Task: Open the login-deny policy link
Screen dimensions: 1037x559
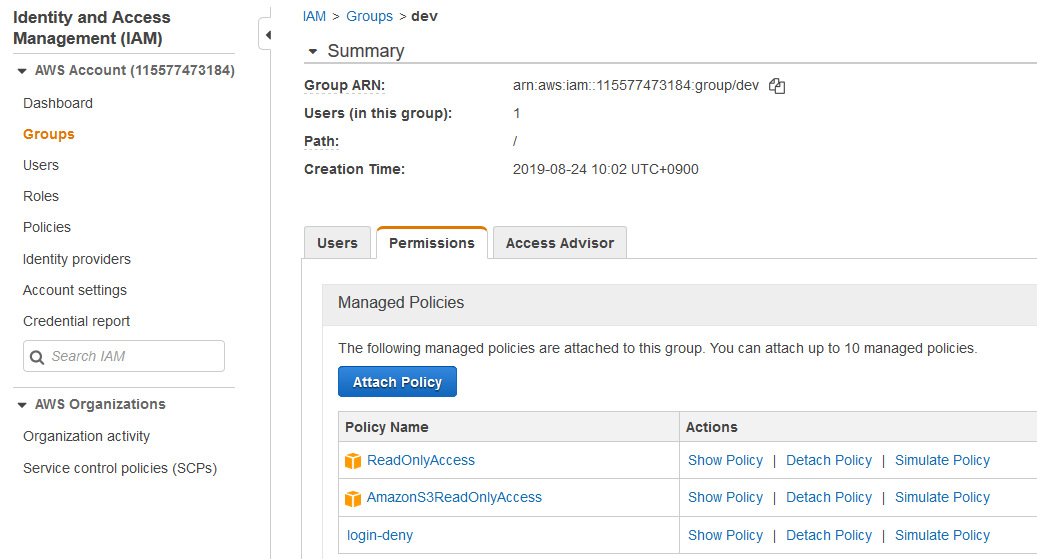Action: pos(380,535)
